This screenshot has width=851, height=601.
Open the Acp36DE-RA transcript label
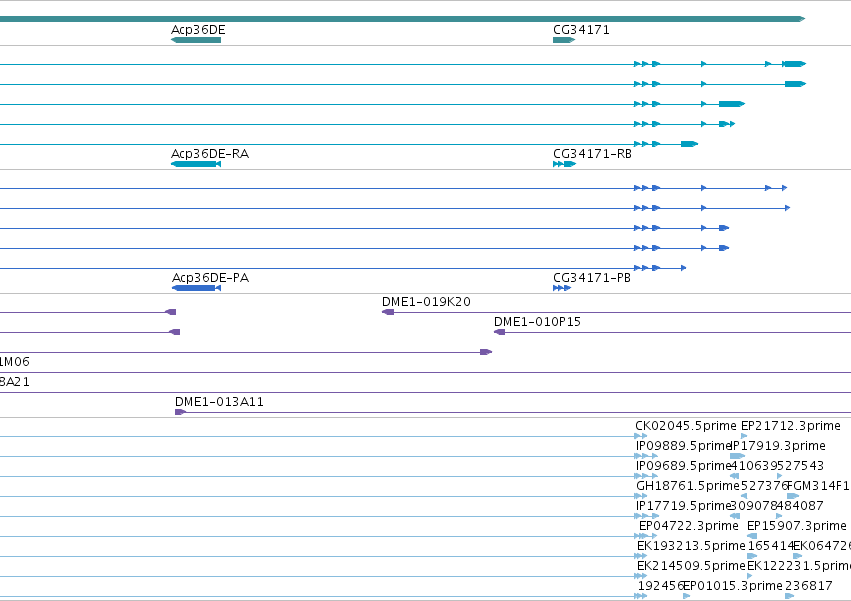pyautogui.click(x=210, y=154)
